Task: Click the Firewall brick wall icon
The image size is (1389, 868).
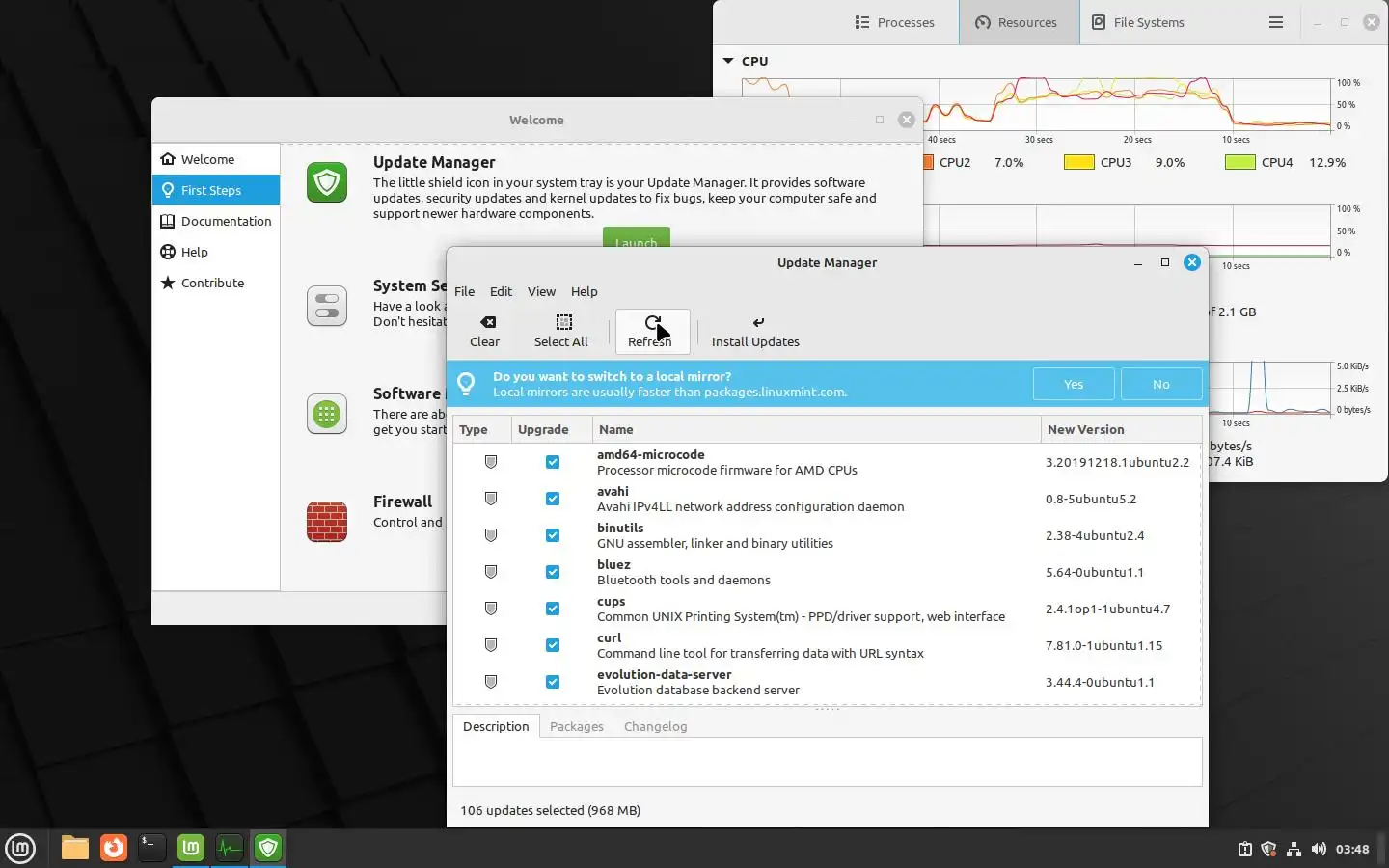Action: pos(327,522)
